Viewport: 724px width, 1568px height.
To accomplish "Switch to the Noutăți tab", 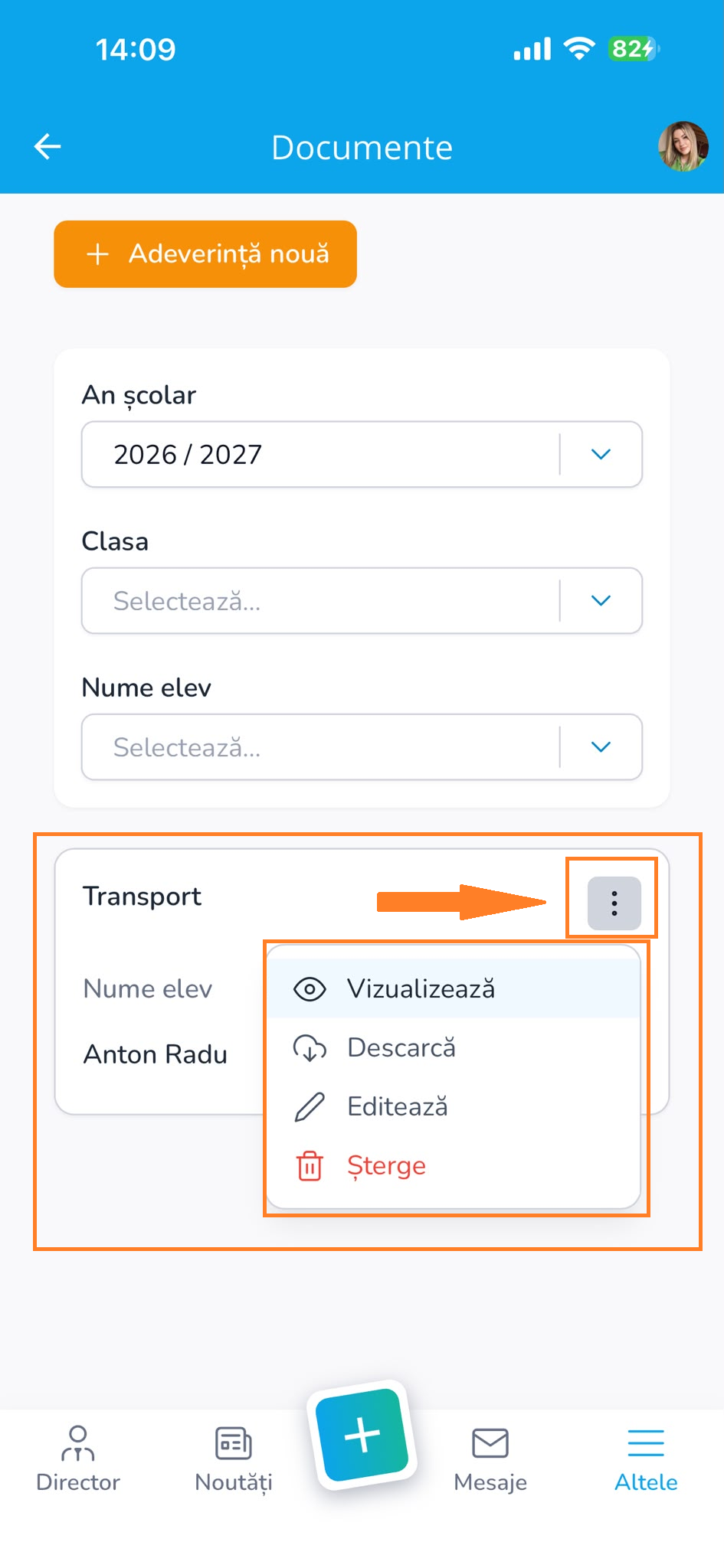I will coord(234,1459).
